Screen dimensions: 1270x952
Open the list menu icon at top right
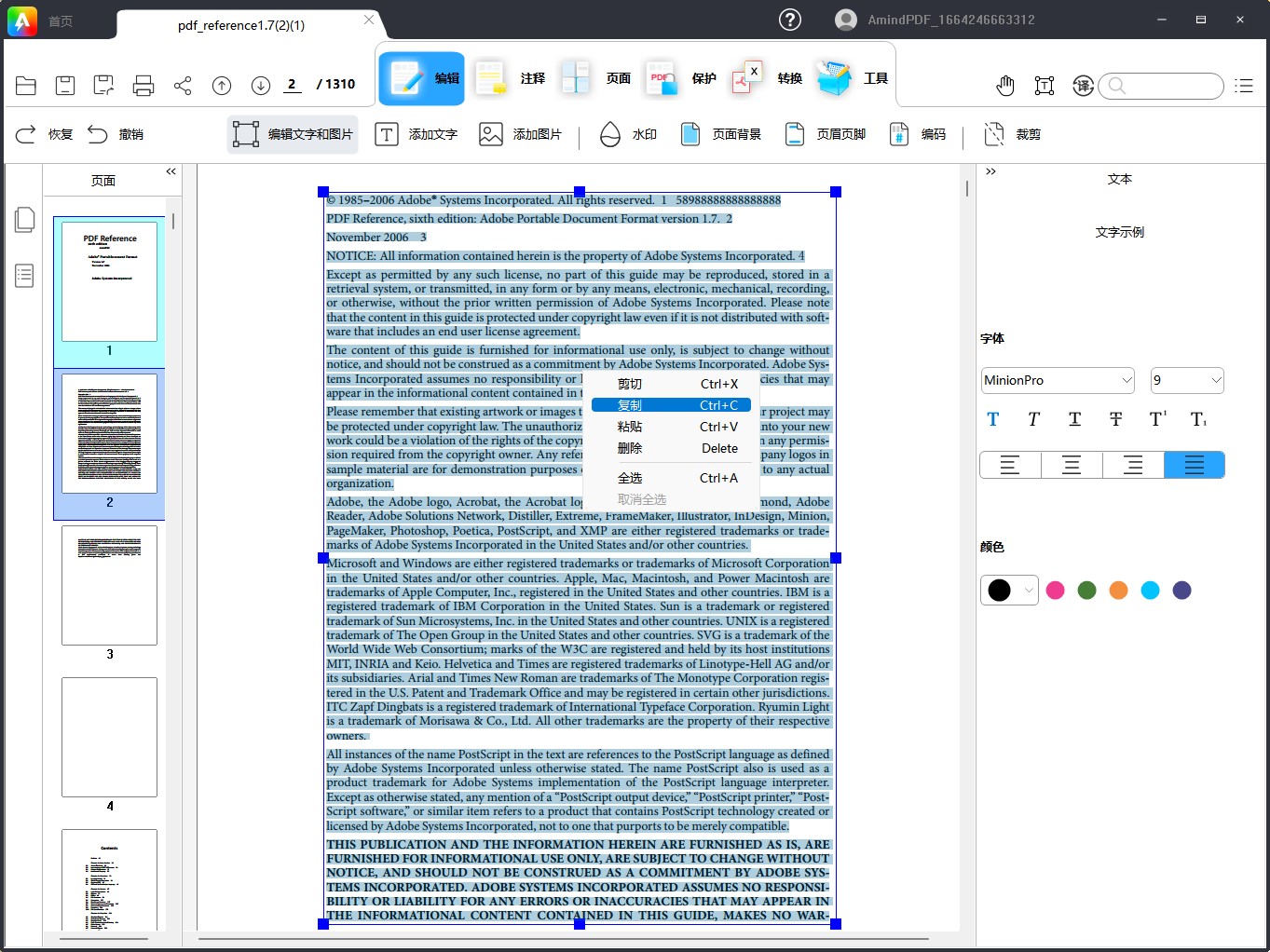(1244, 86)
